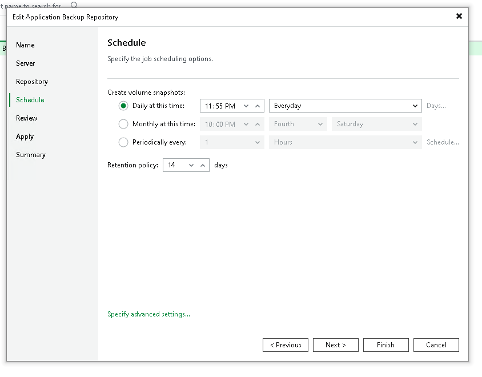This screenshot has height=377, width=482.
Task: Go to the Repository wizard step
Action: pos(32,82)
